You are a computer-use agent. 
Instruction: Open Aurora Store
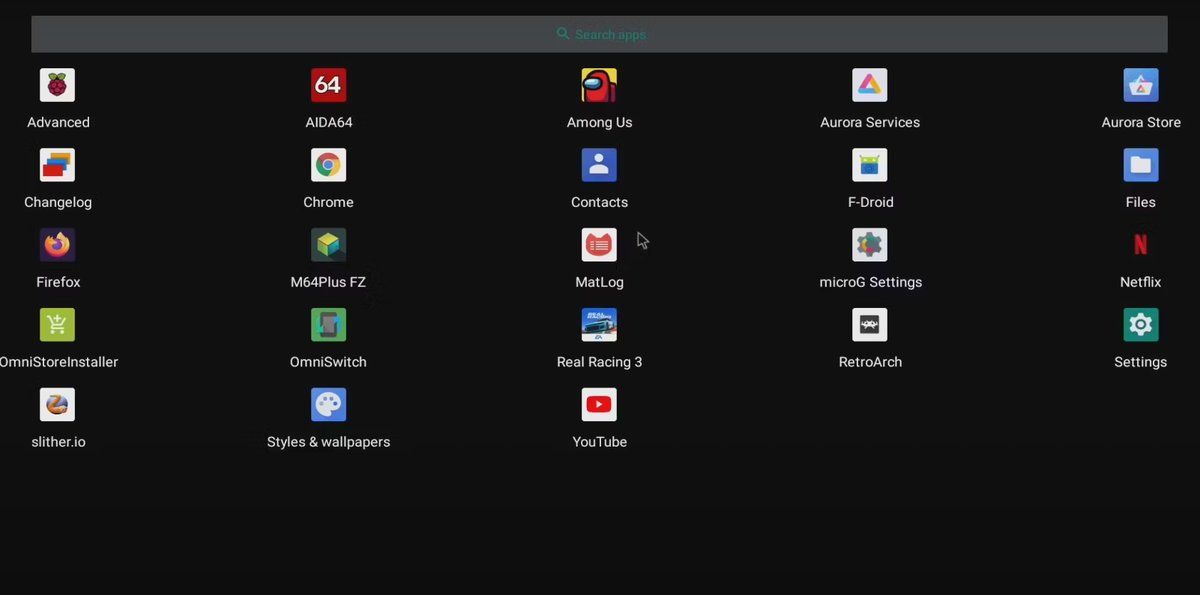tap(1141, 85)
